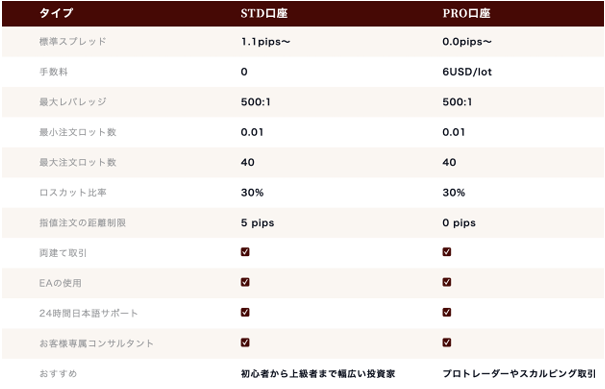The image size is (605, 389).
Task: Click the 標準スプレッド row label
Action: (x=73, y=41)
